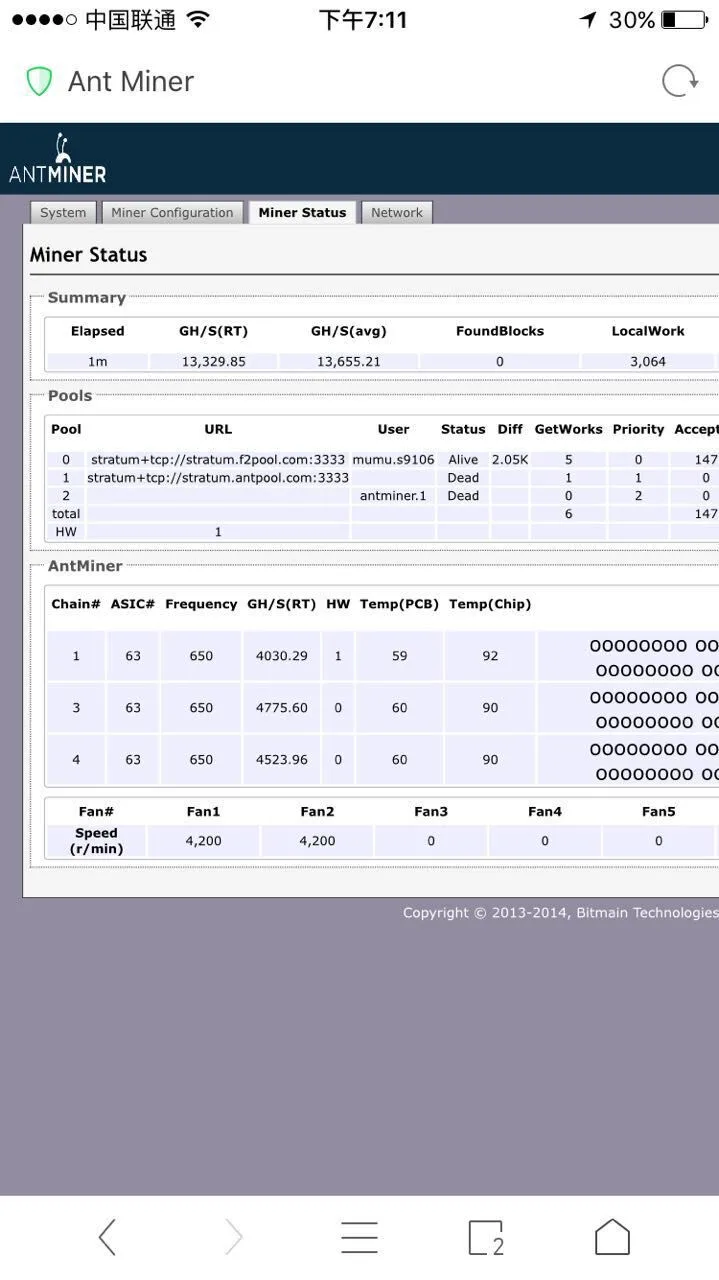Click LocalWork value 3,064
The width and height of the screenshot is (719, 1280).
point(648,362)
